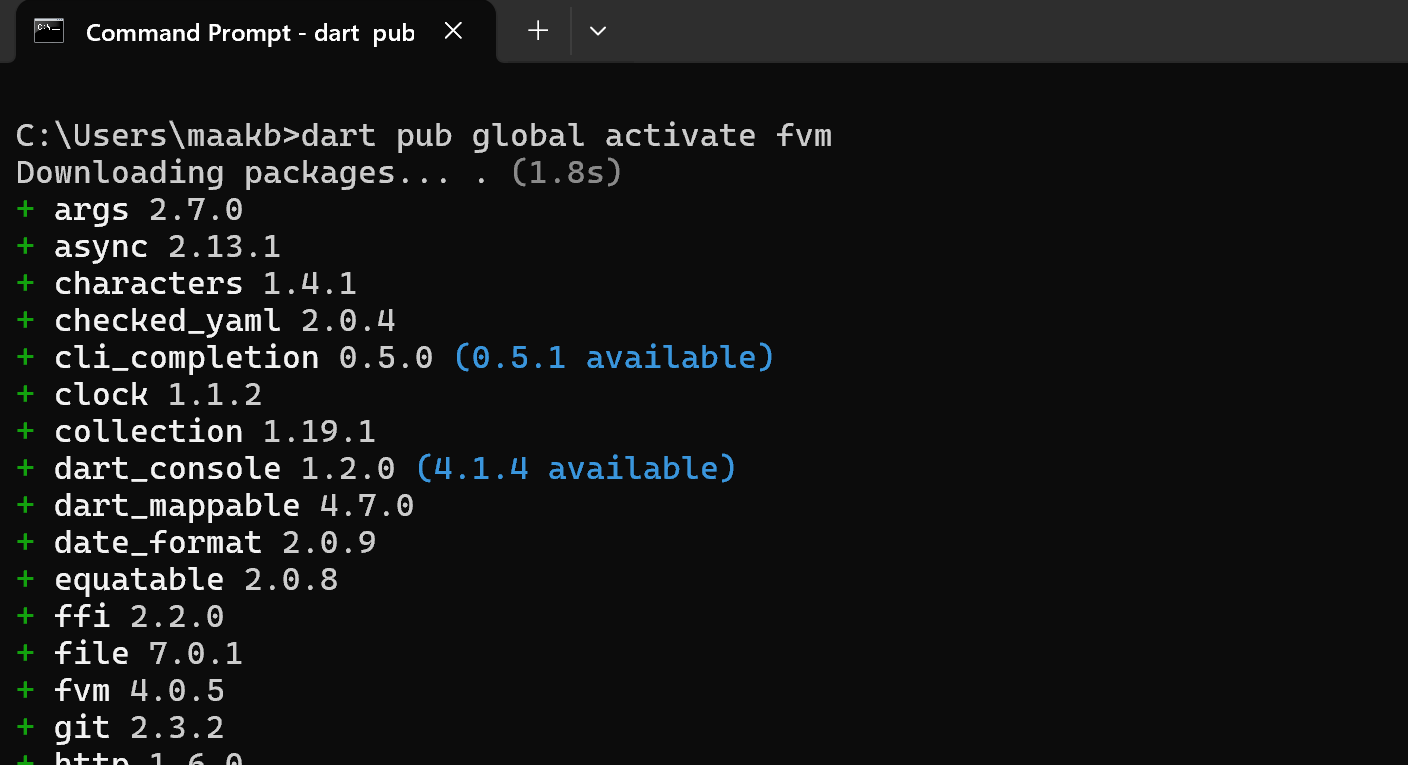Open a new terminal tab with plus button
This screenshot has width=1408, height=765.
(538, 31)
